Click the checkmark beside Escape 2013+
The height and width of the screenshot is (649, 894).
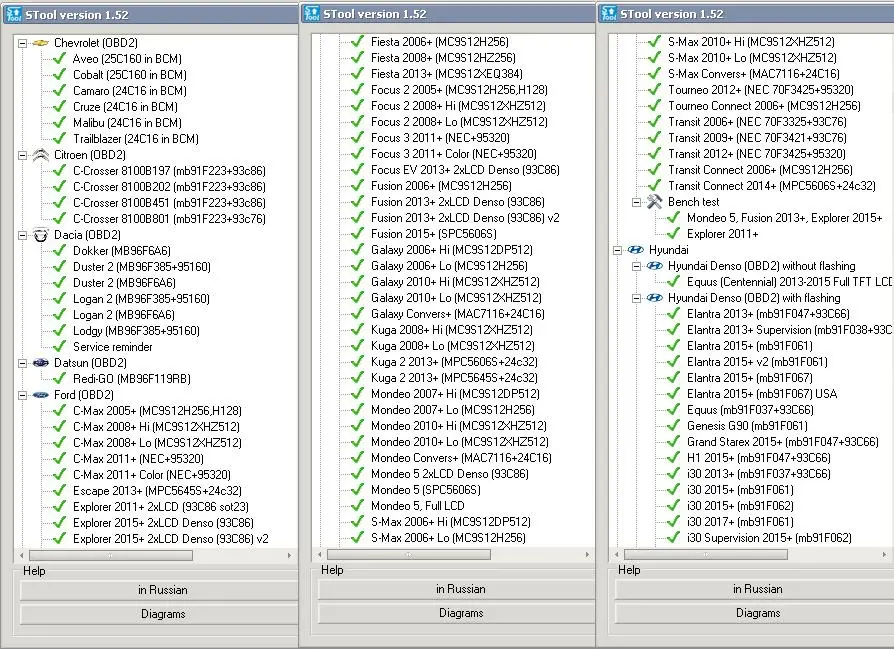(x=59, y=490)
